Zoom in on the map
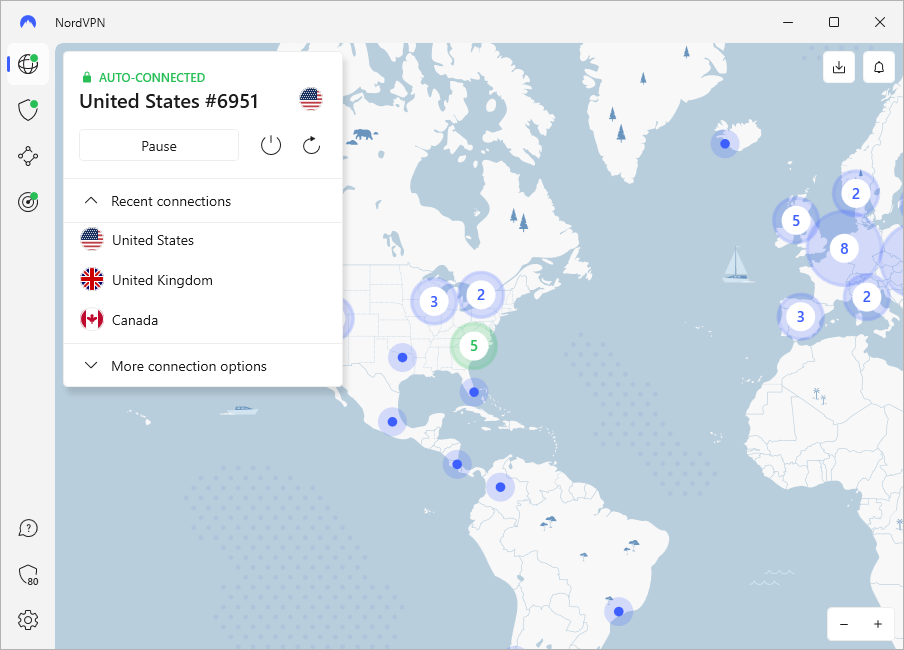The width and height of the screenshot is (904, 650). [x=878, y=623]
